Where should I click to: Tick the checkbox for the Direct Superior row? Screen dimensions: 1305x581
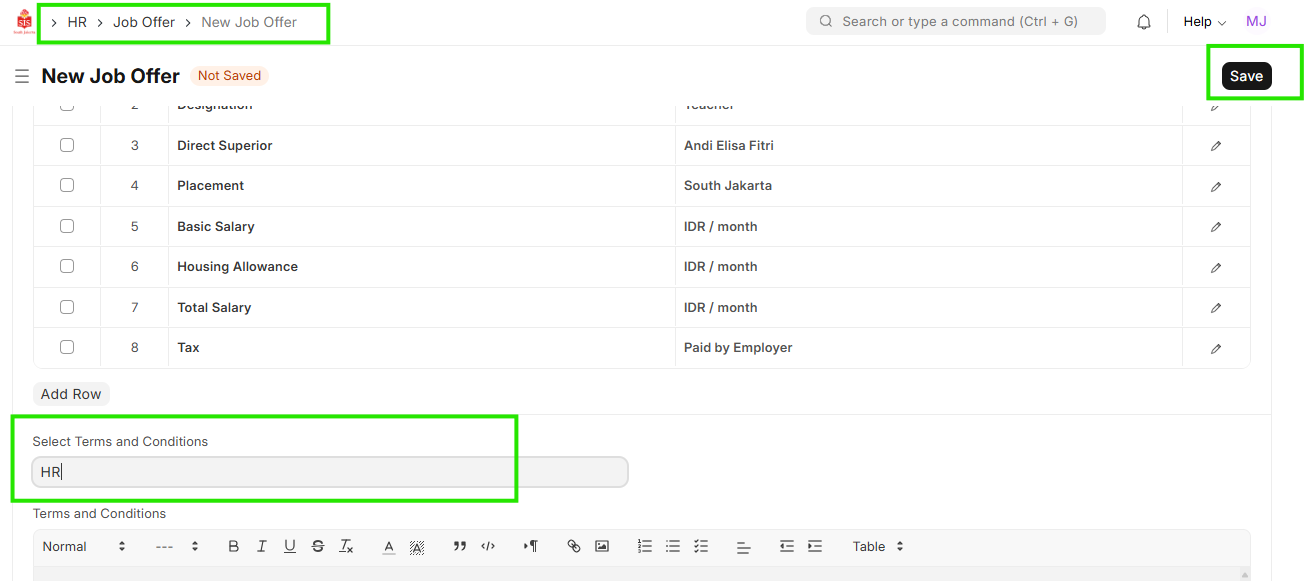(67, 145)
